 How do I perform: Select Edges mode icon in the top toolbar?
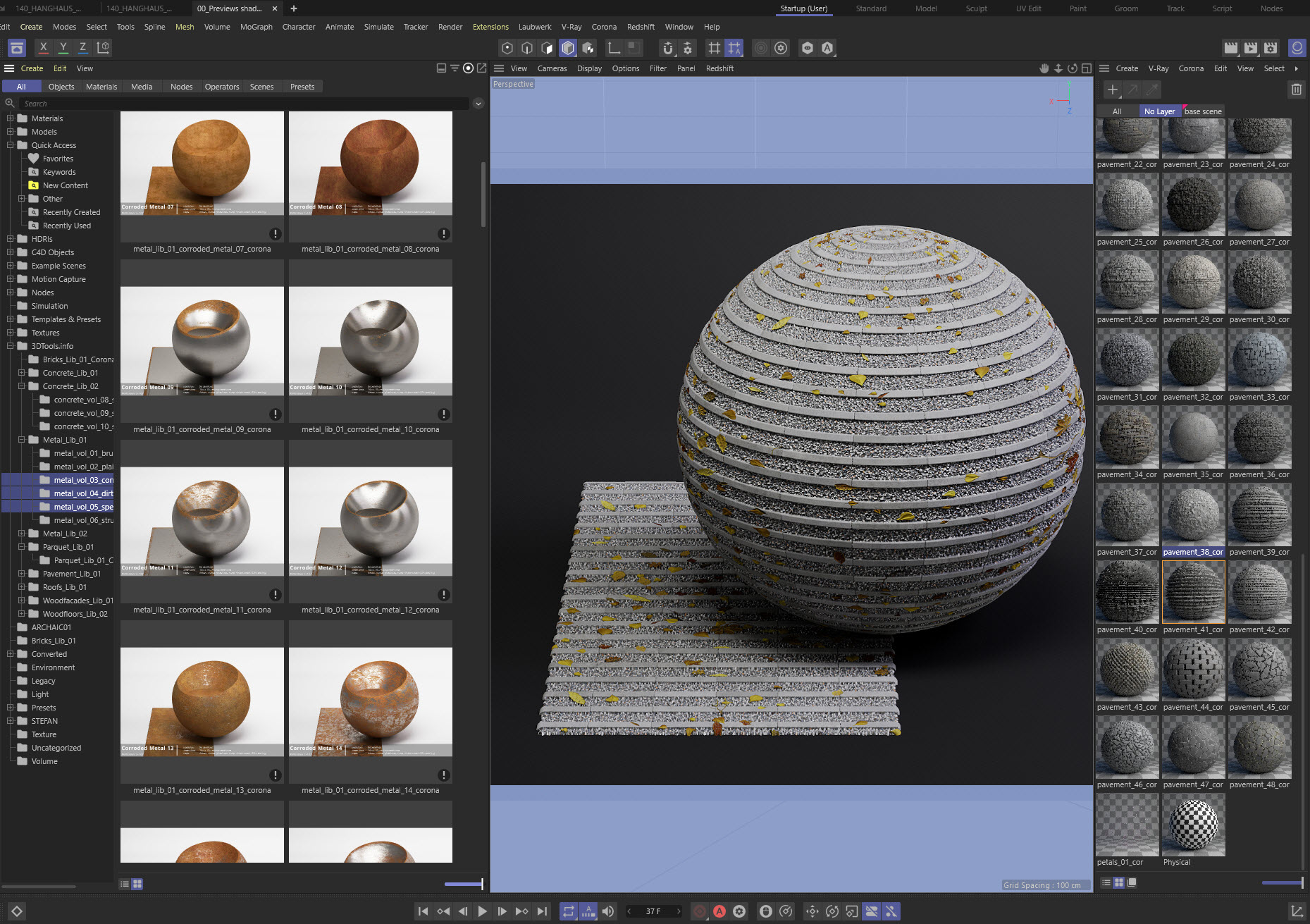527,48
